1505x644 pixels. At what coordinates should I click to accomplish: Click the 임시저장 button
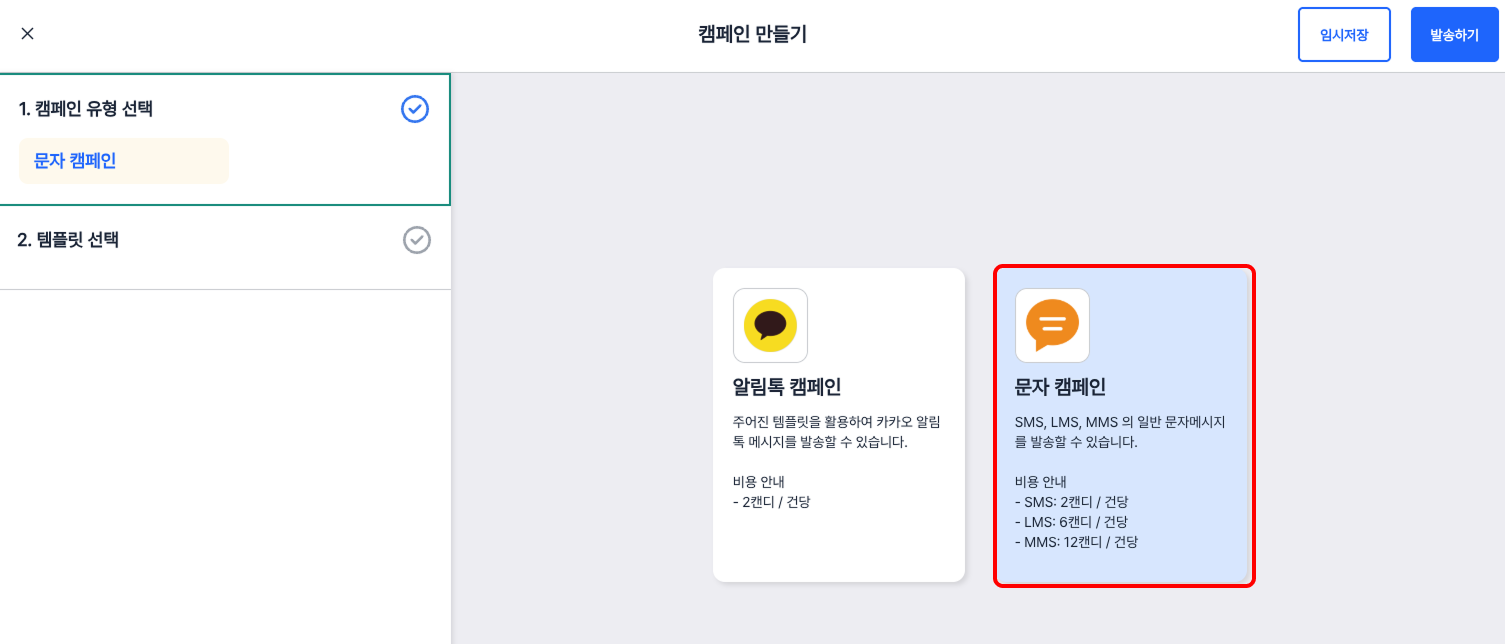point(1344,35)
